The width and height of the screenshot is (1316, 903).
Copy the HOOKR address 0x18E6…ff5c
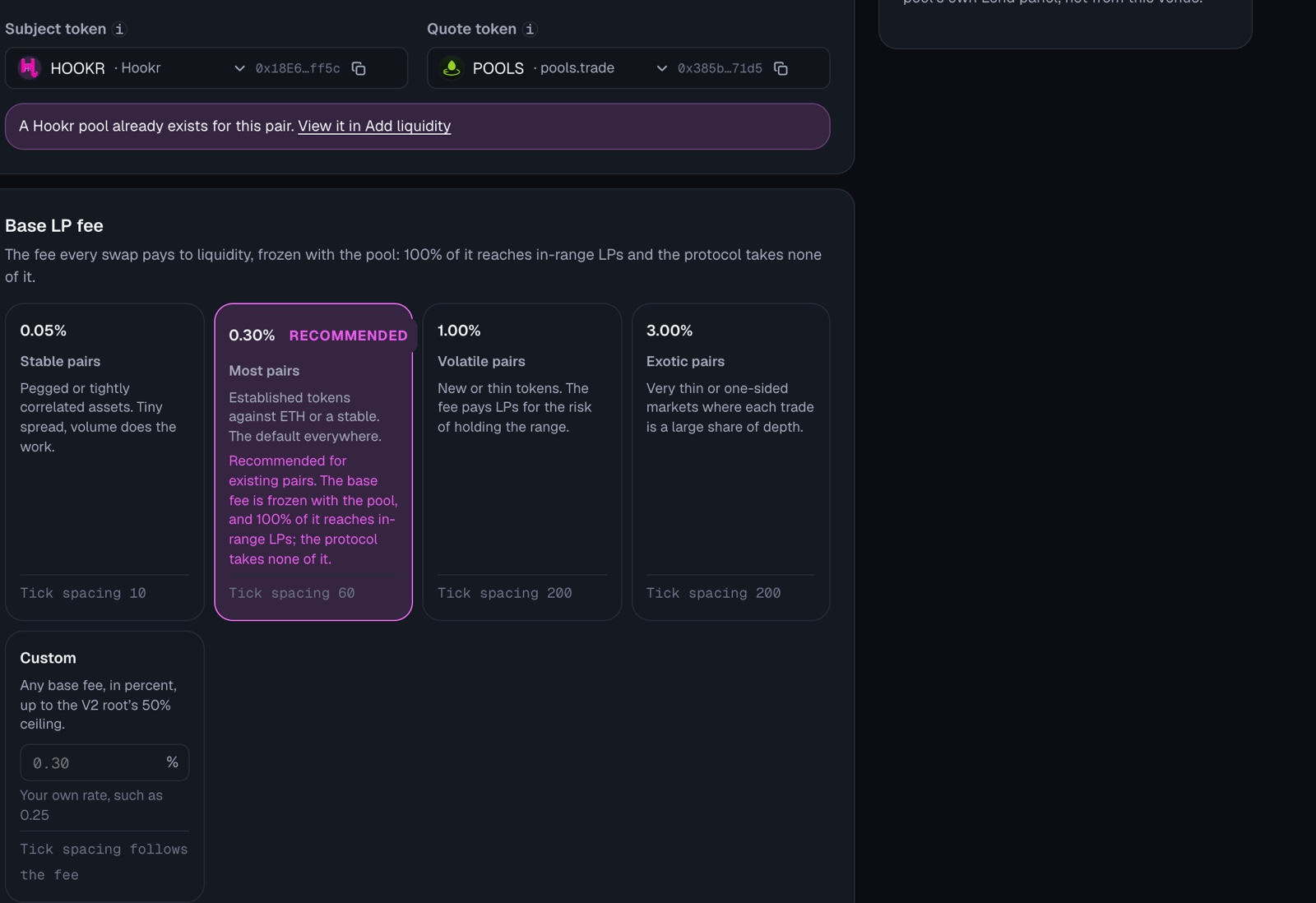click(x=359, y=68)
